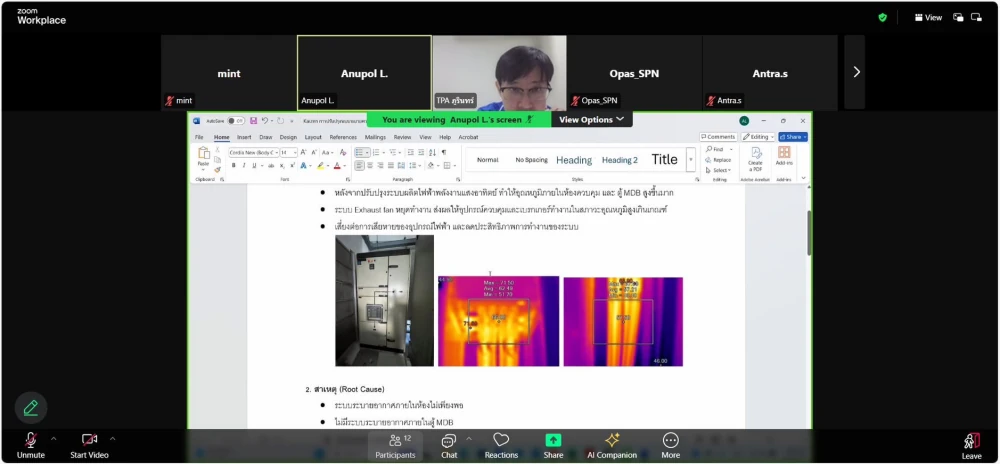Open the File menu tab

tap(199, 137)
